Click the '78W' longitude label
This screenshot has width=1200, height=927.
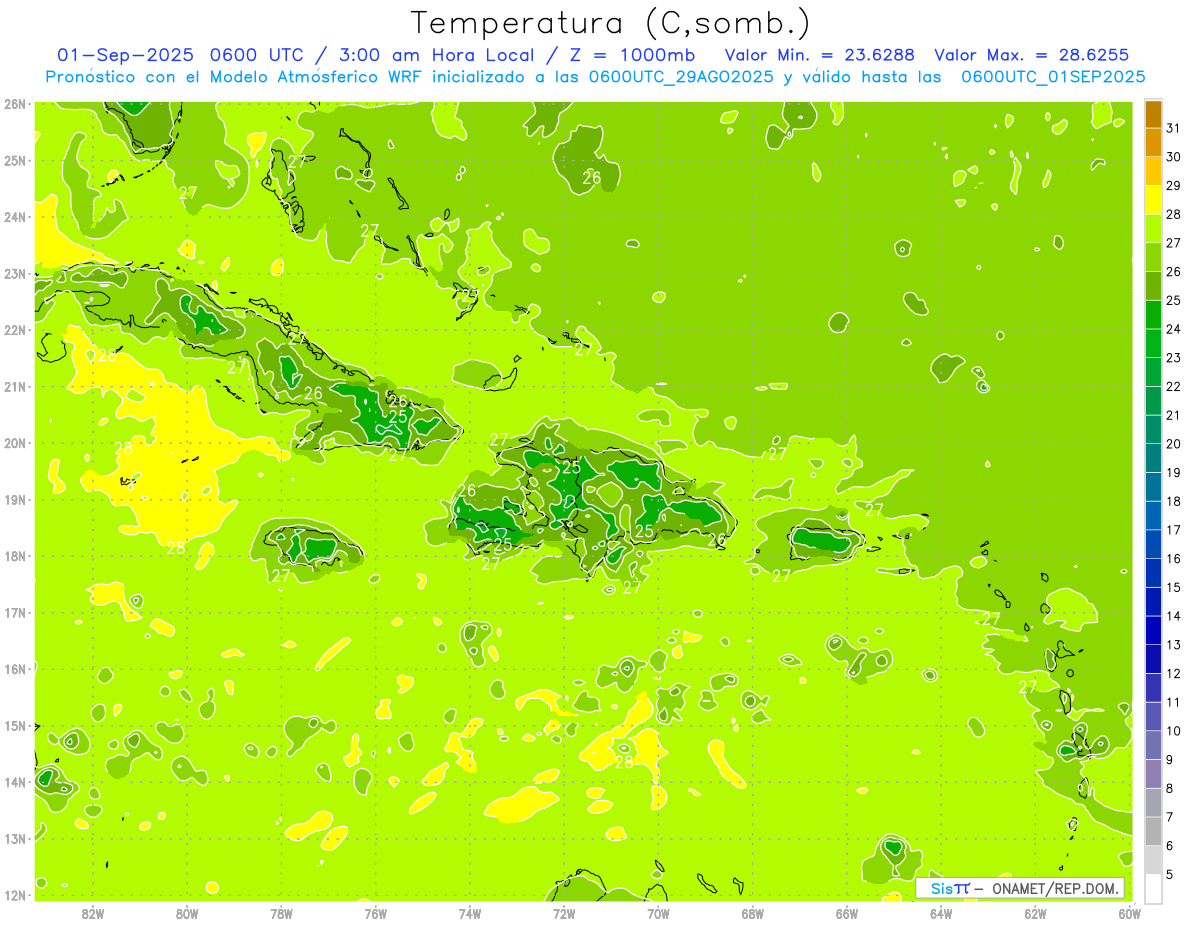coord(281,913)
